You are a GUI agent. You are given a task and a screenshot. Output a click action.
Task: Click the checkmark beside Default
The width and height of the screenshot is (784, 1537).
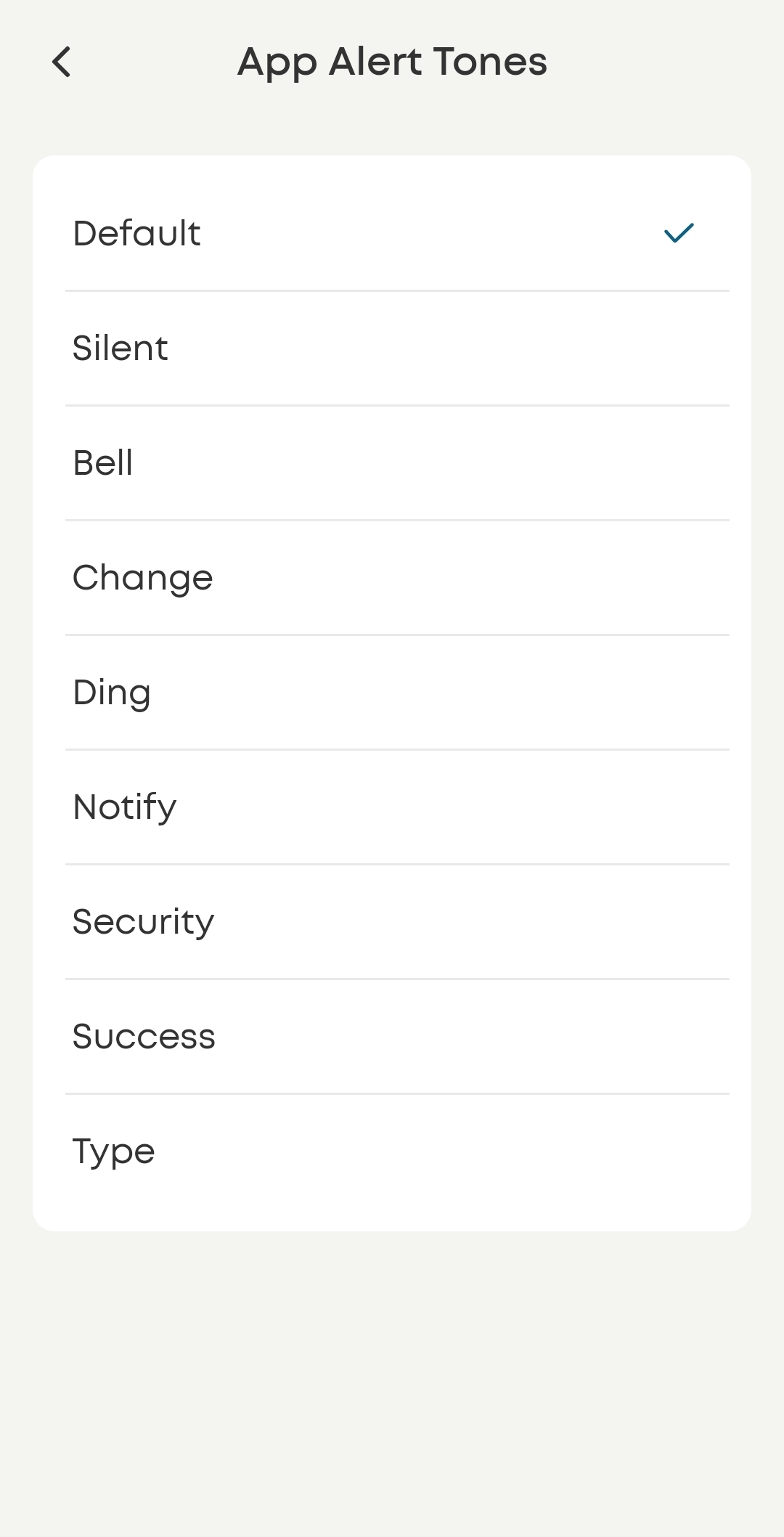[679, 233]
